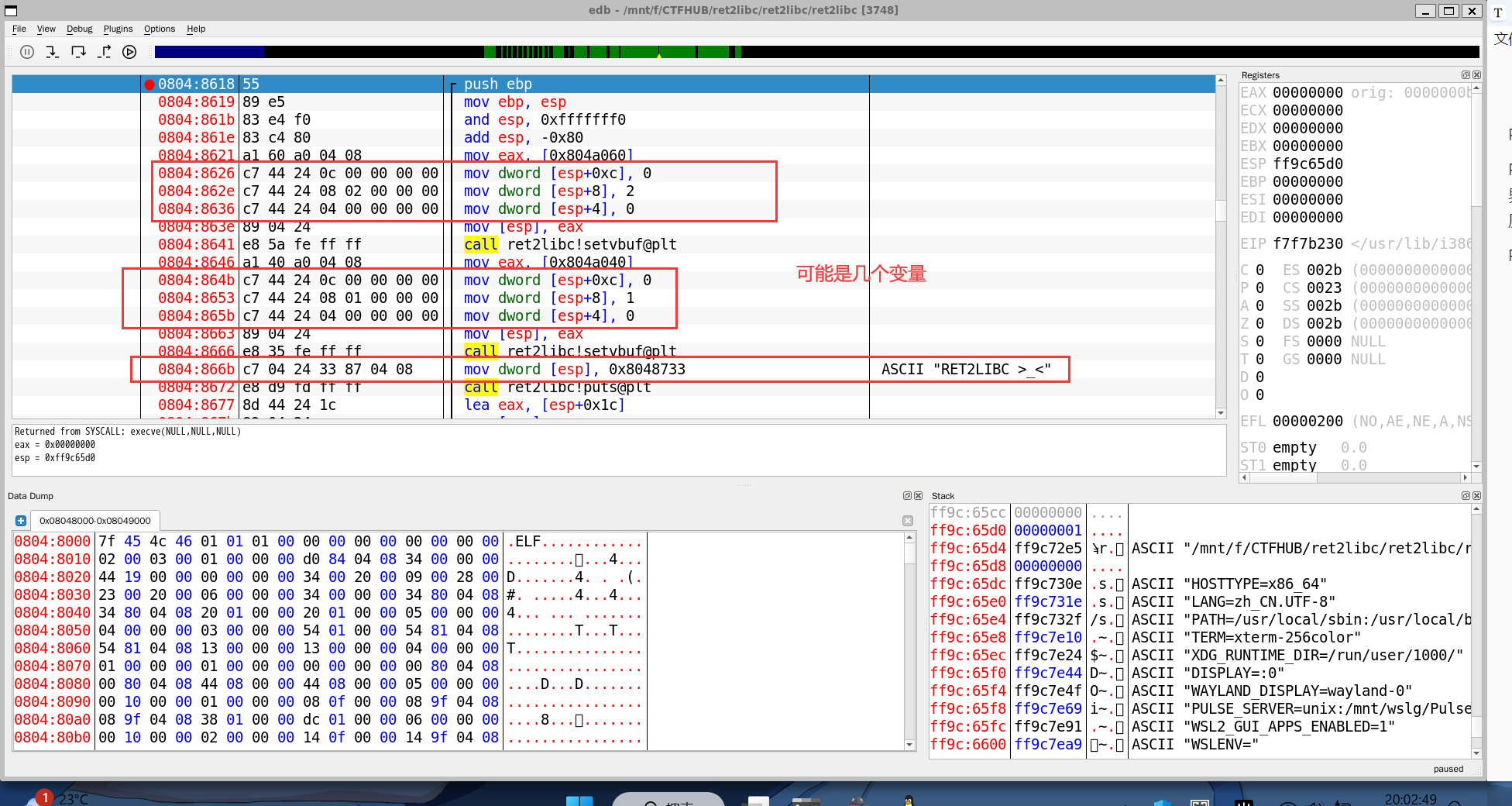Image resolution: width=1512 pixels, height=806 pixels.
Task: Float the Registers panel
Action: (x=1466, y=75)
